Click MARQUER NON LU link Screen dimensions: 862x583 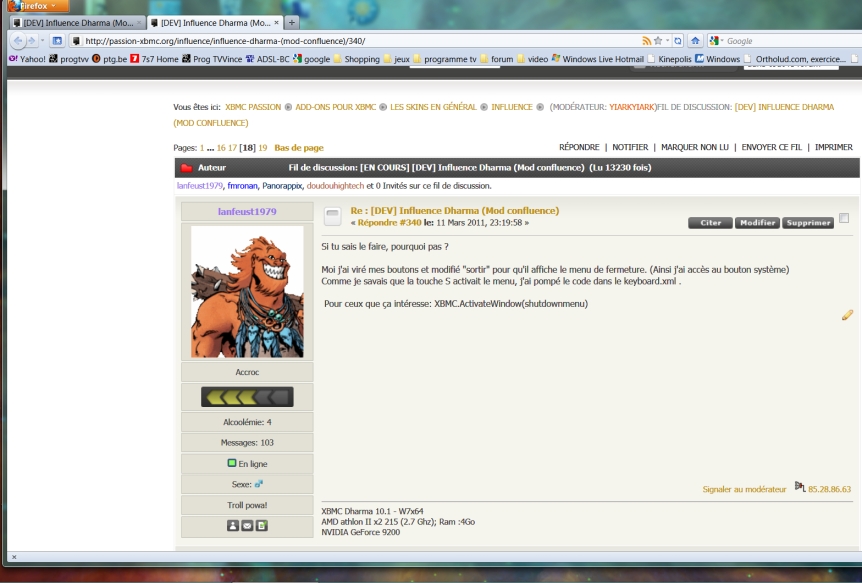coord(694,147)
